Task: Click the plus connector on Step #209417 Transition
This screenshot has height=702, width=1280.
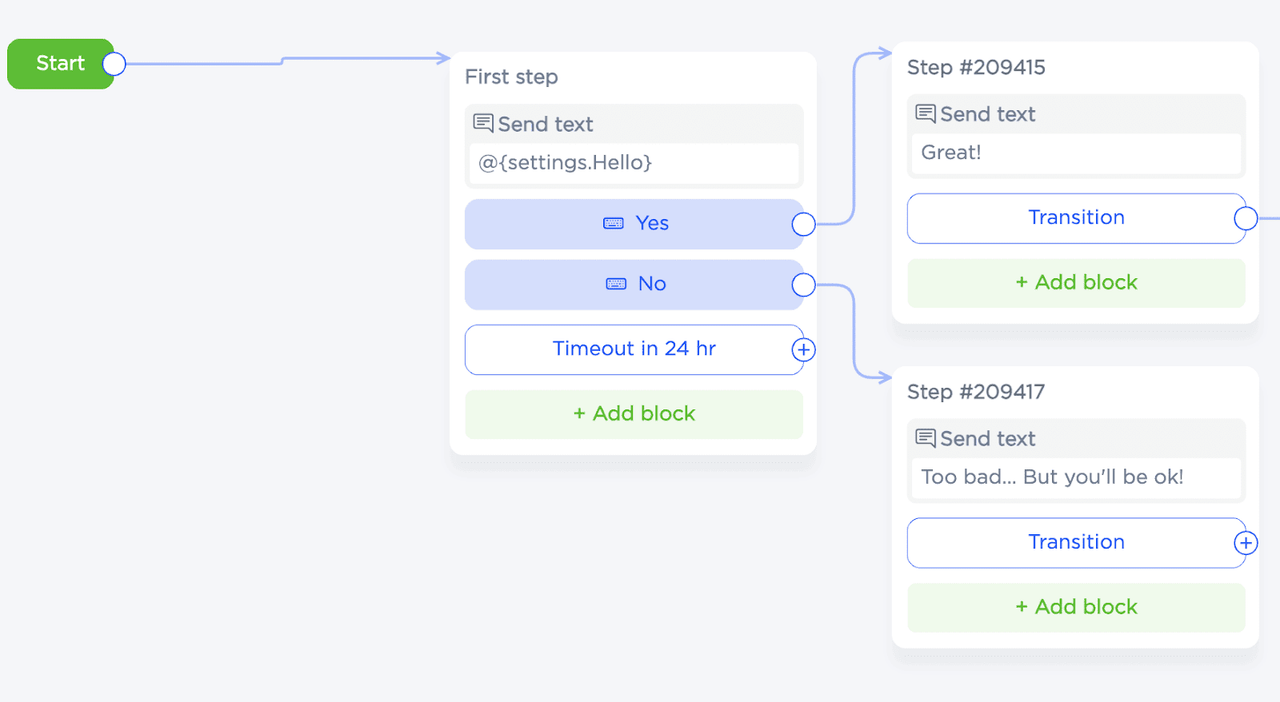Action: point(1245,543)
